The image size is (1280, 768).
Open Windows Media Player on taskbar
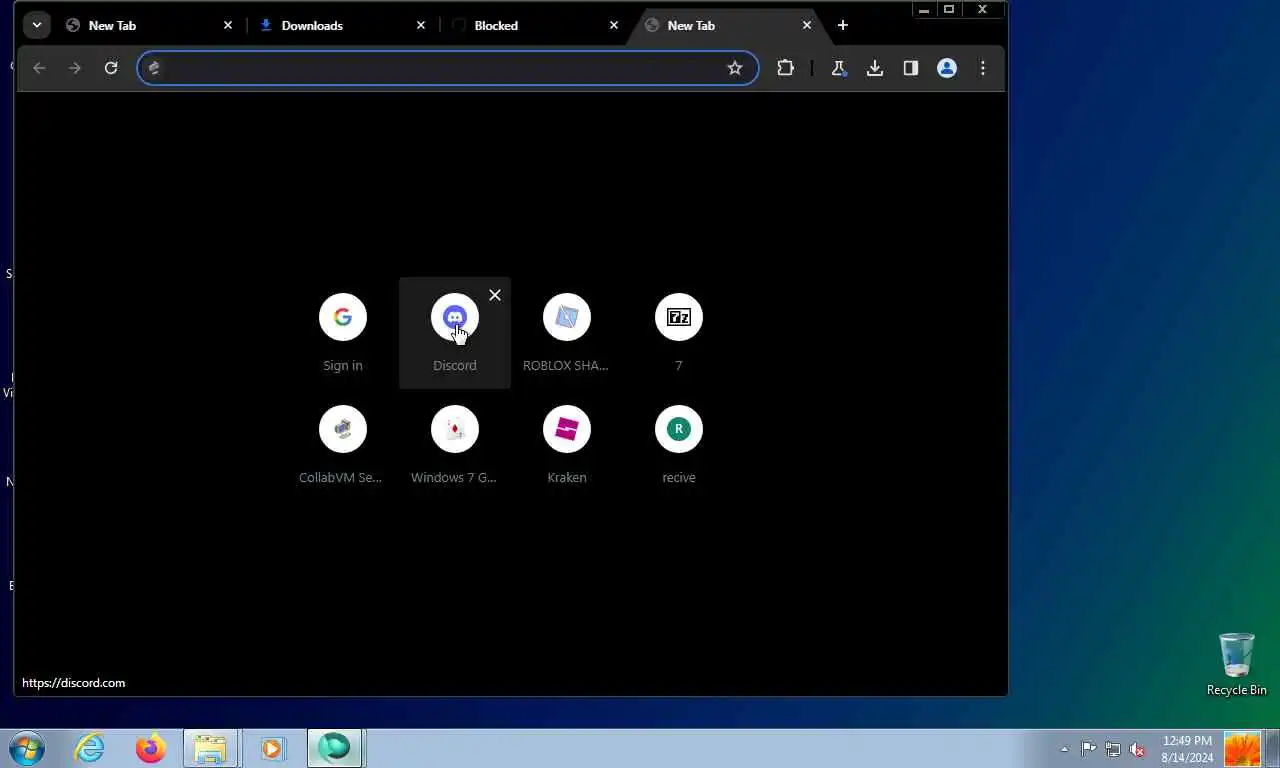[x=272, y=748]
